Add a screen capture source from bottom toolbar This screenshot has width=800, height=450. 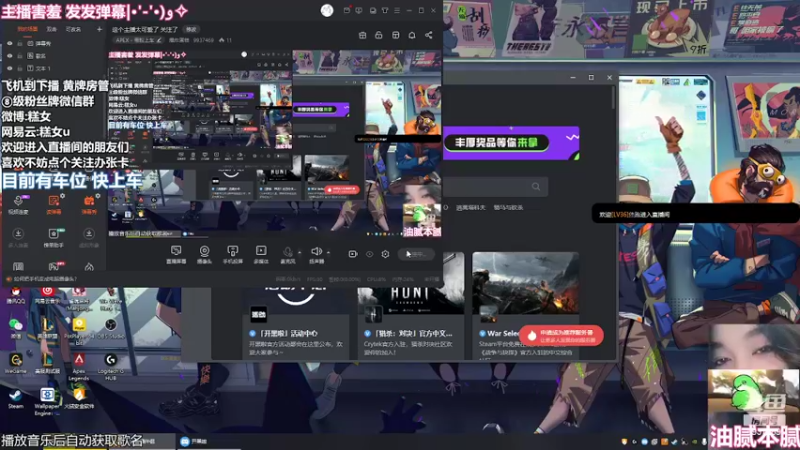pos(176,254)
